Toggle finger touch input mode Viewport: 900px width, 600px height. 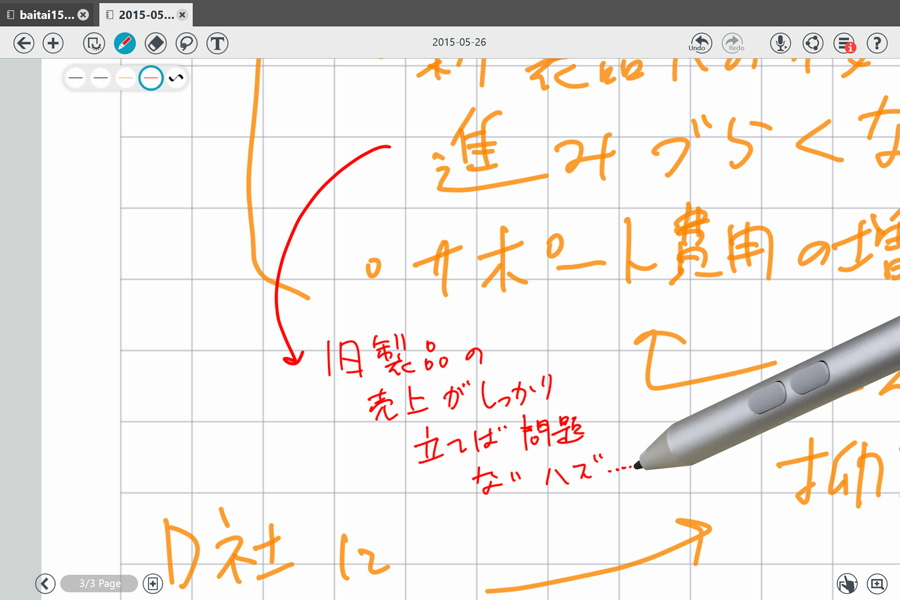847,583
